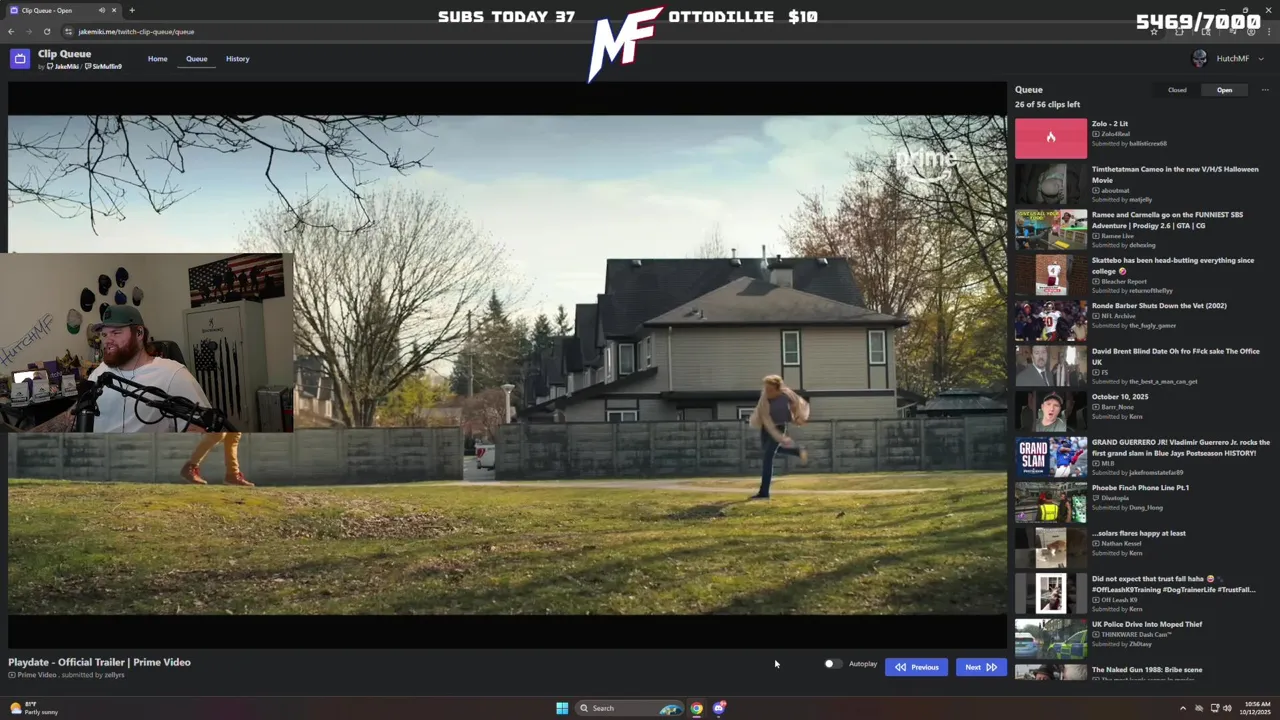Open the taskbar clock and date
Viewport: 1280px width, 720px height.
tap(1256, 708)
